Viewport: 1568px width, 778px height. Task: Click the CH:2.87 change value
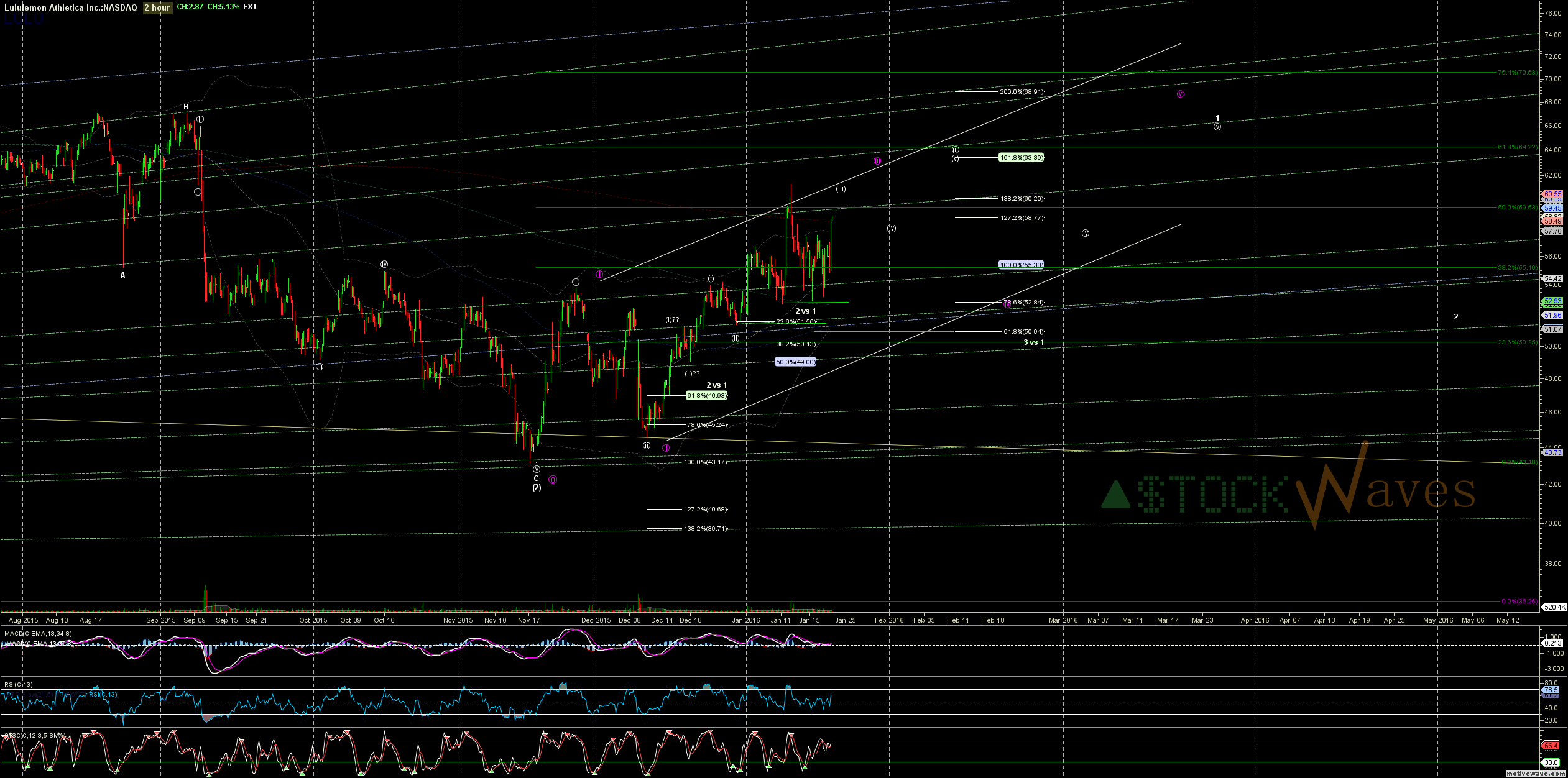(191, 7)
